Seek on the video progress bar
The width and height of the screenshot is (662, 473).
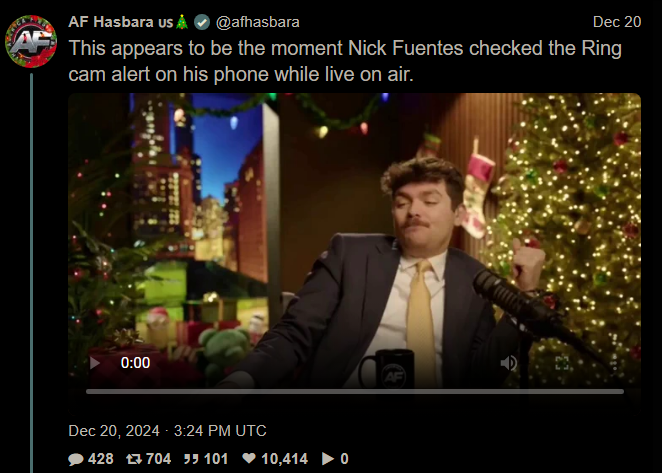coord(355,391)
